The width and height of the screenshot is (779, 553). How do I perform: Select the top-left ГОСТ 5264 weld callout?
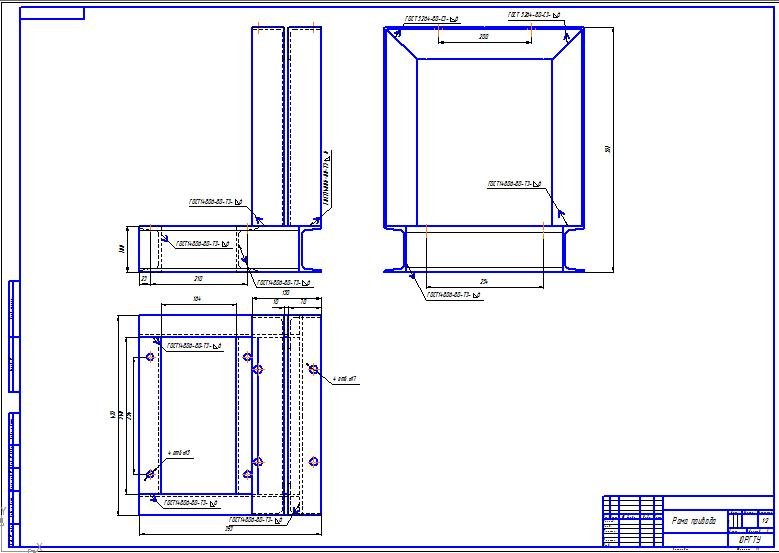click(431, 19)
